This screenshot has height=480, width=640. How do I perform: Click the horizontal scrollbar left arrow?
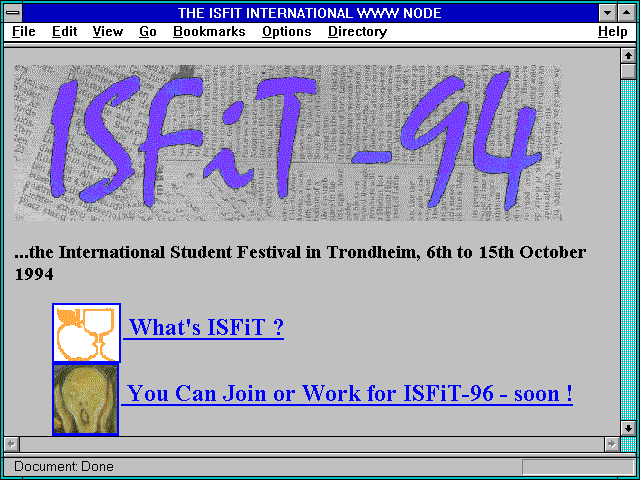pos(12,444)
